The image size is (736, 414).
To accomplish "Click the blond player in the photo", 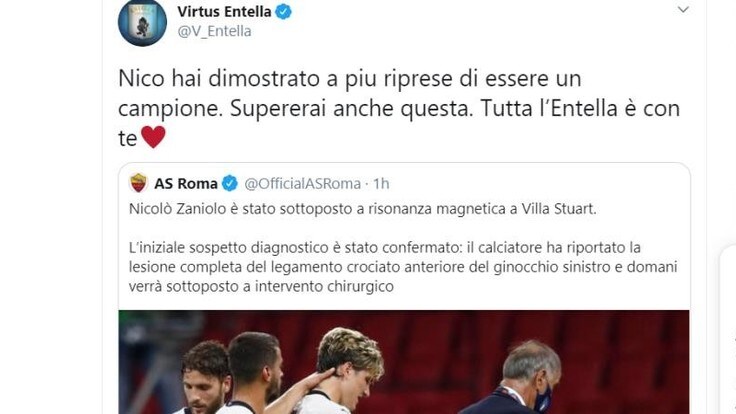I will pyautogui.click(x=345, y=371).
